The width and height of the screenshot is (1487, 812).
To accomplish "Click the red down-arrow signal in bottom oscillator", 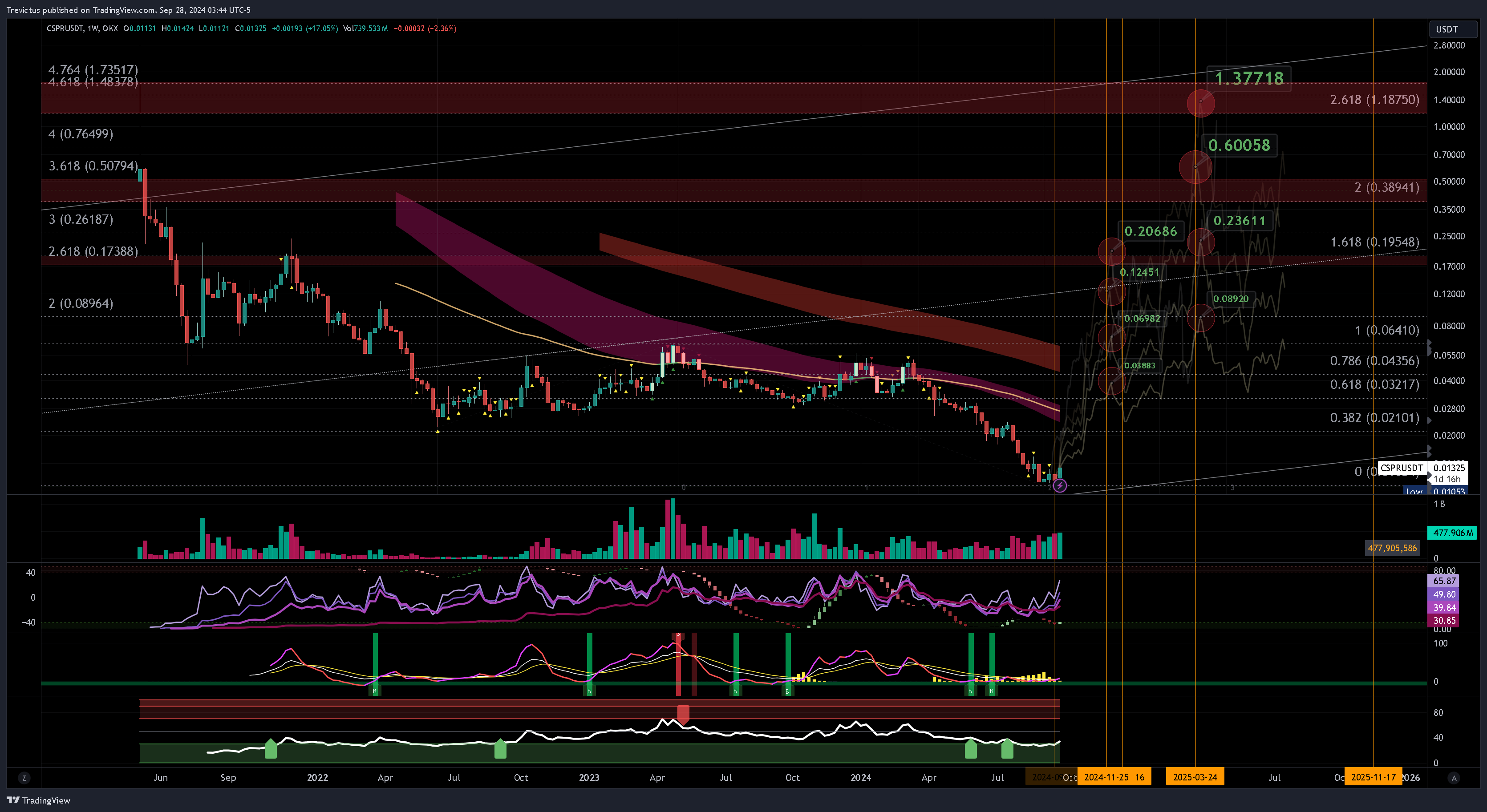I will click(x=683, y=715).
